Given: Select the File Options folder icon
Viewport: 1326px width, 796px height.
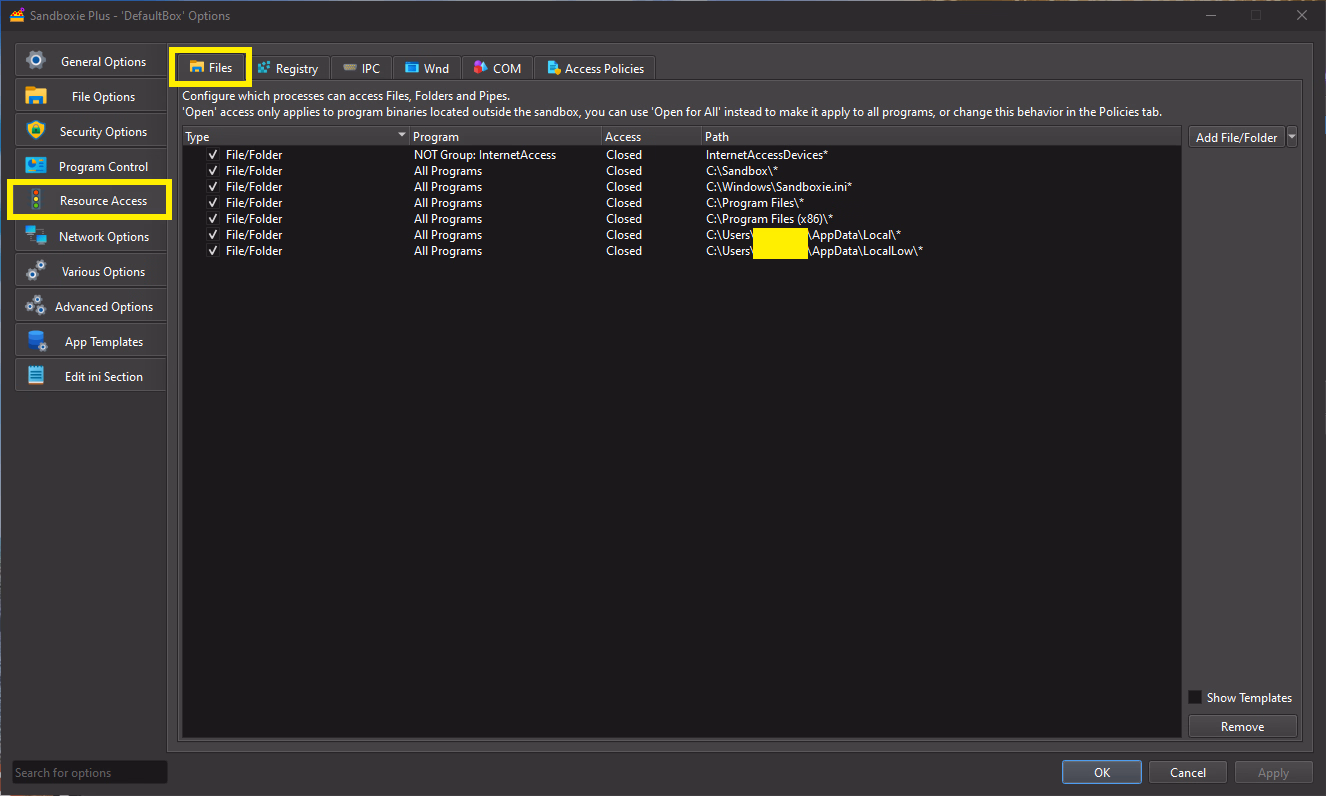Looking at the screenshot, I should click(x=36, y=96).
